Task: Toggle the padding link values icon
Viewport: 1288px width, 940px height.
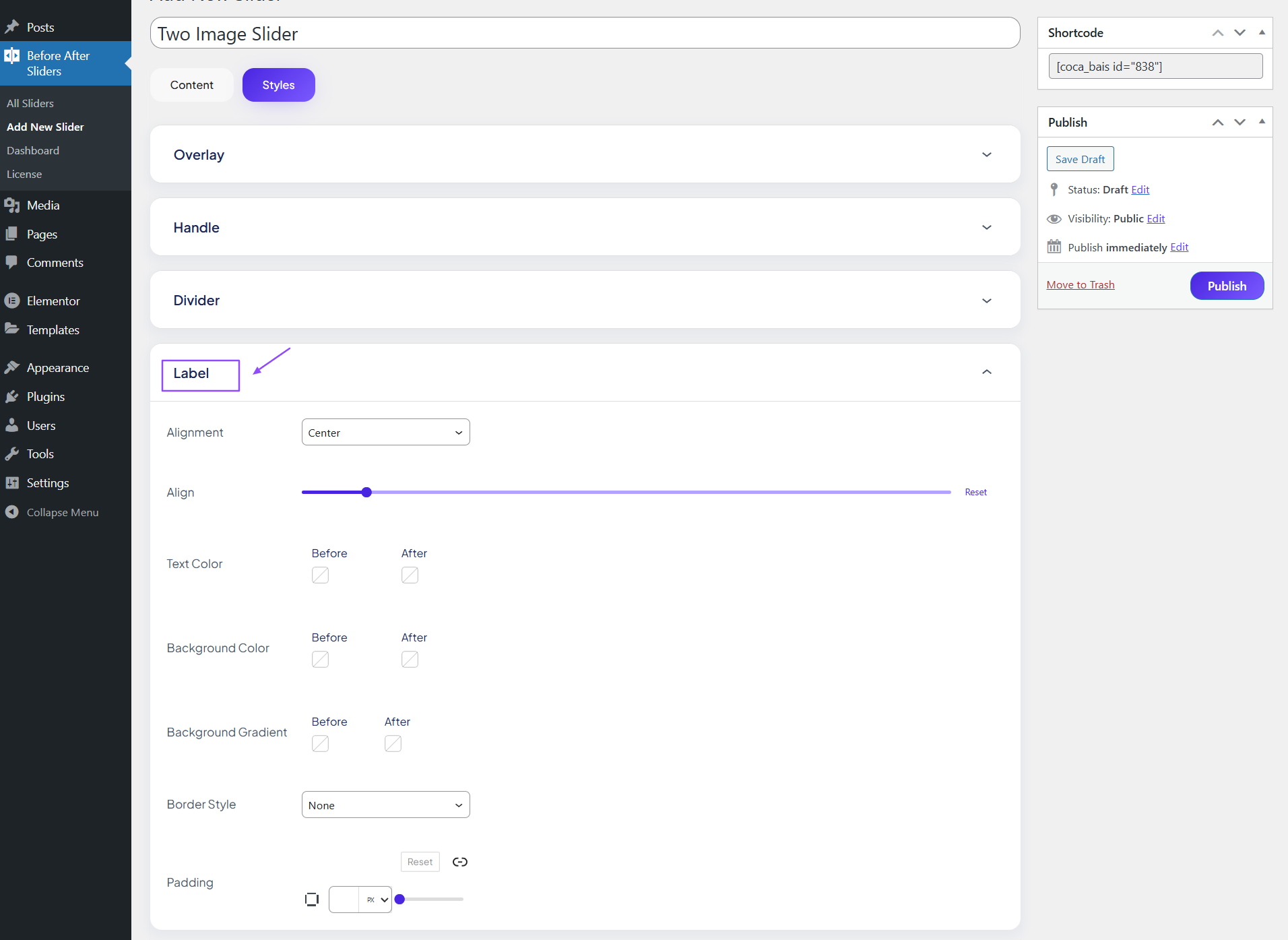Action: coord(460,862)
